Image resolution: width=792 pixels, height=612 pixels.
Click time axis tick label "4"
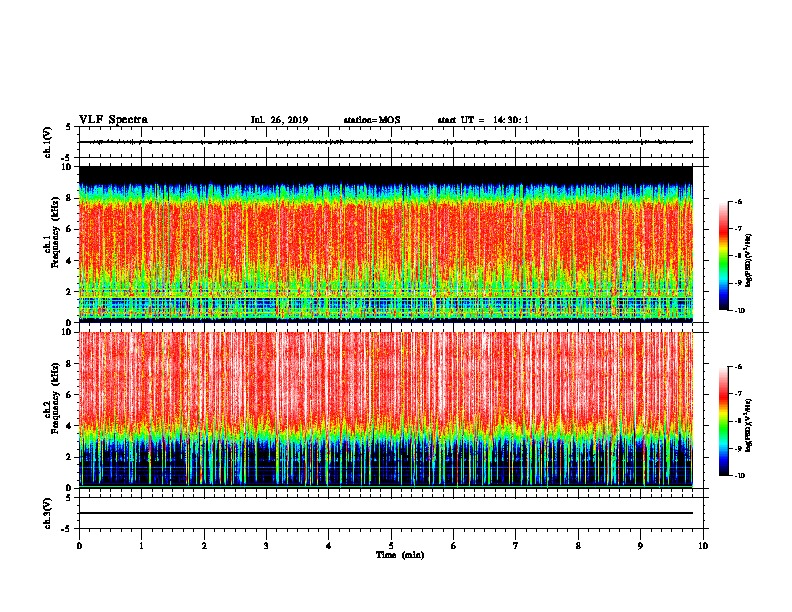pyautogui.click(x=329, y=546)
